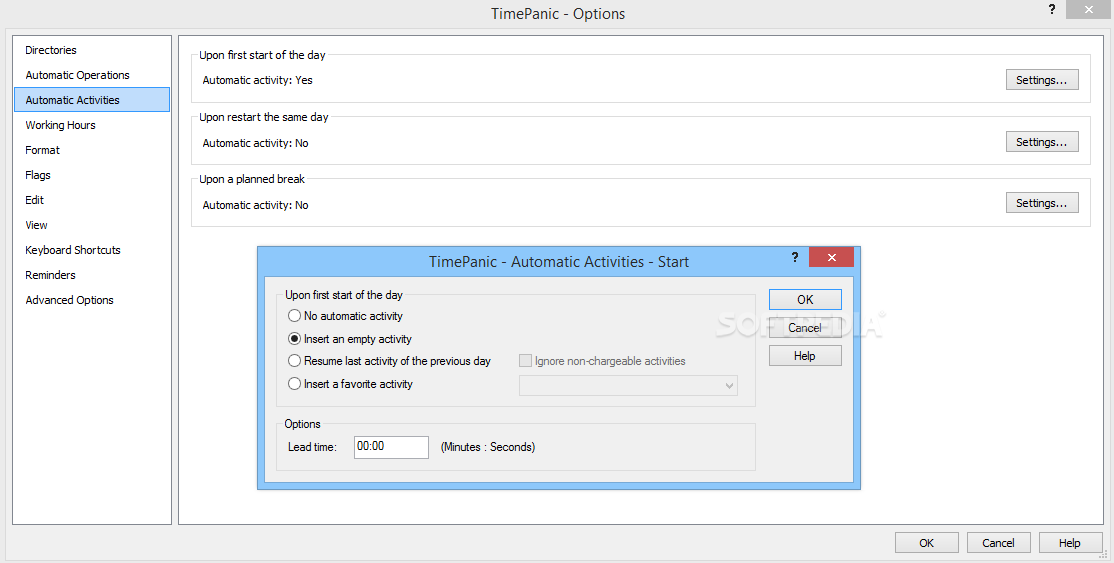Click Help in the Options window
The width and height of the screenshot is (1114, 563).
coord(1070,542)
